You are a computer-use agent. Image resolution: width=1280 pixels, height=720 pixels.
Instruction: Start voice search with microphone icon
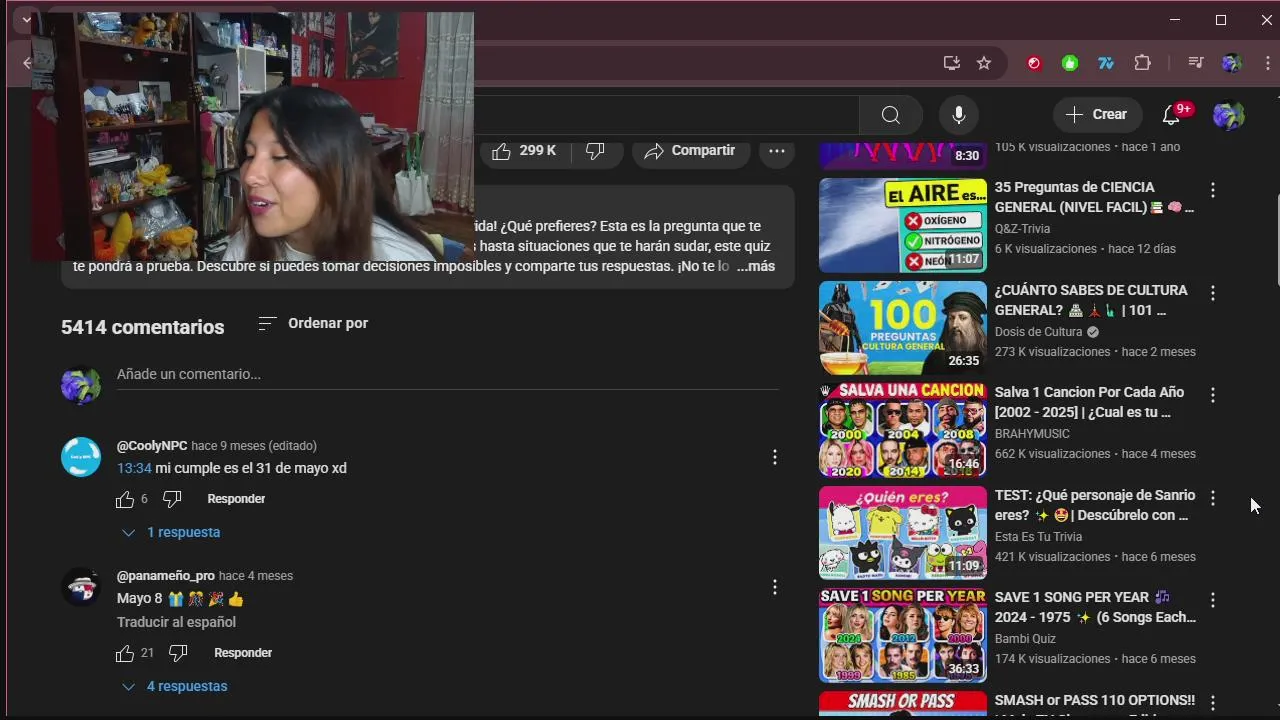click(x=958, y=115)
